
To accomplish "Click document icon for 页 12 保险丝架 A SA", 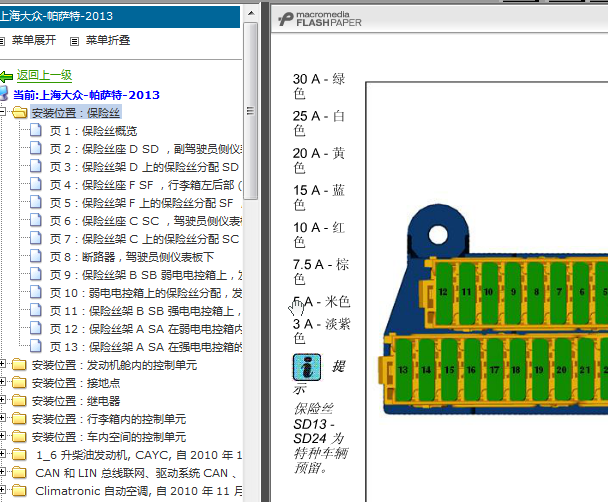I will pos(36,328).
